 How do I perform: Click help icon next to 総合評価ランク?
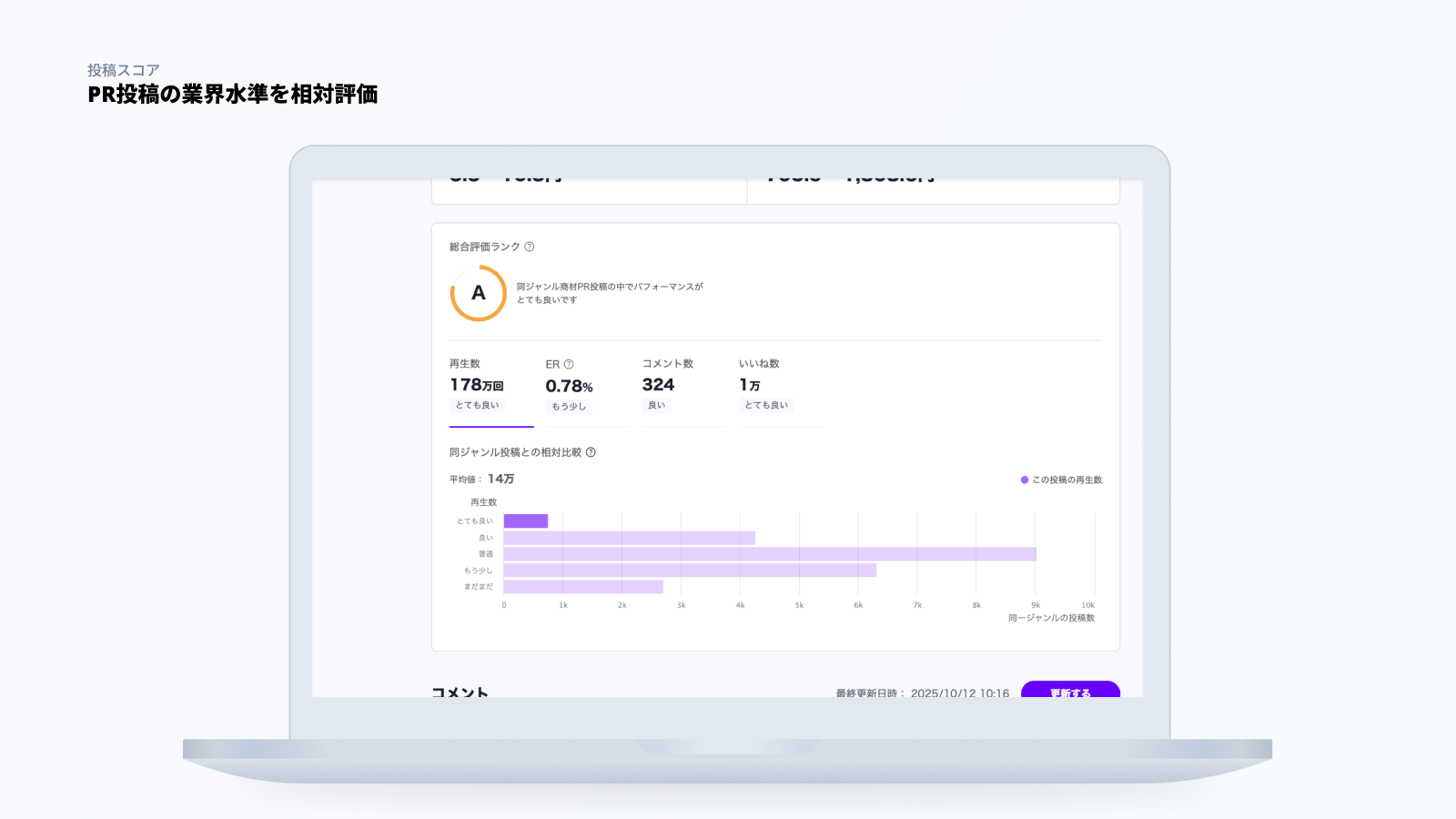coord(530,247)
